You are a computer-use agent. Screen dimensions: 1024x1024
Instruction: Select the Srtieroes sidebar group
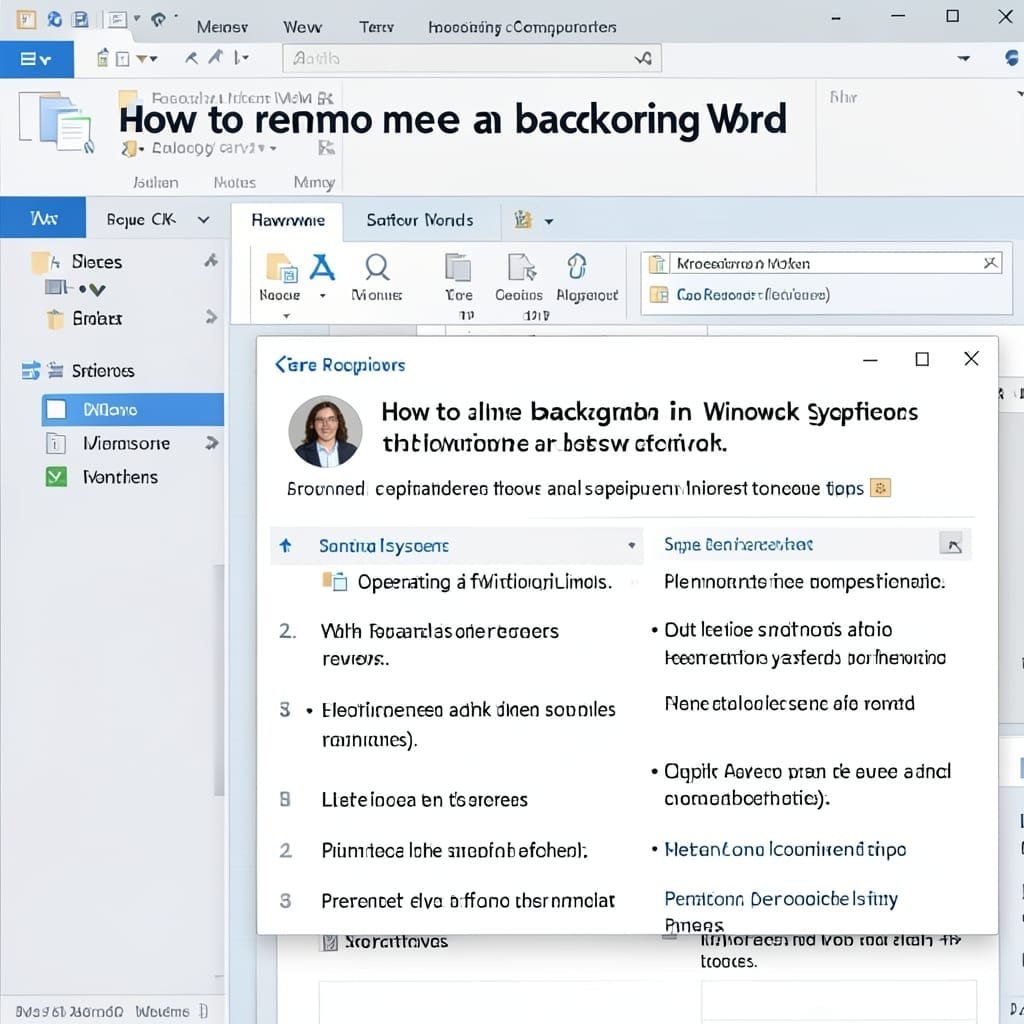click(103, 371)
